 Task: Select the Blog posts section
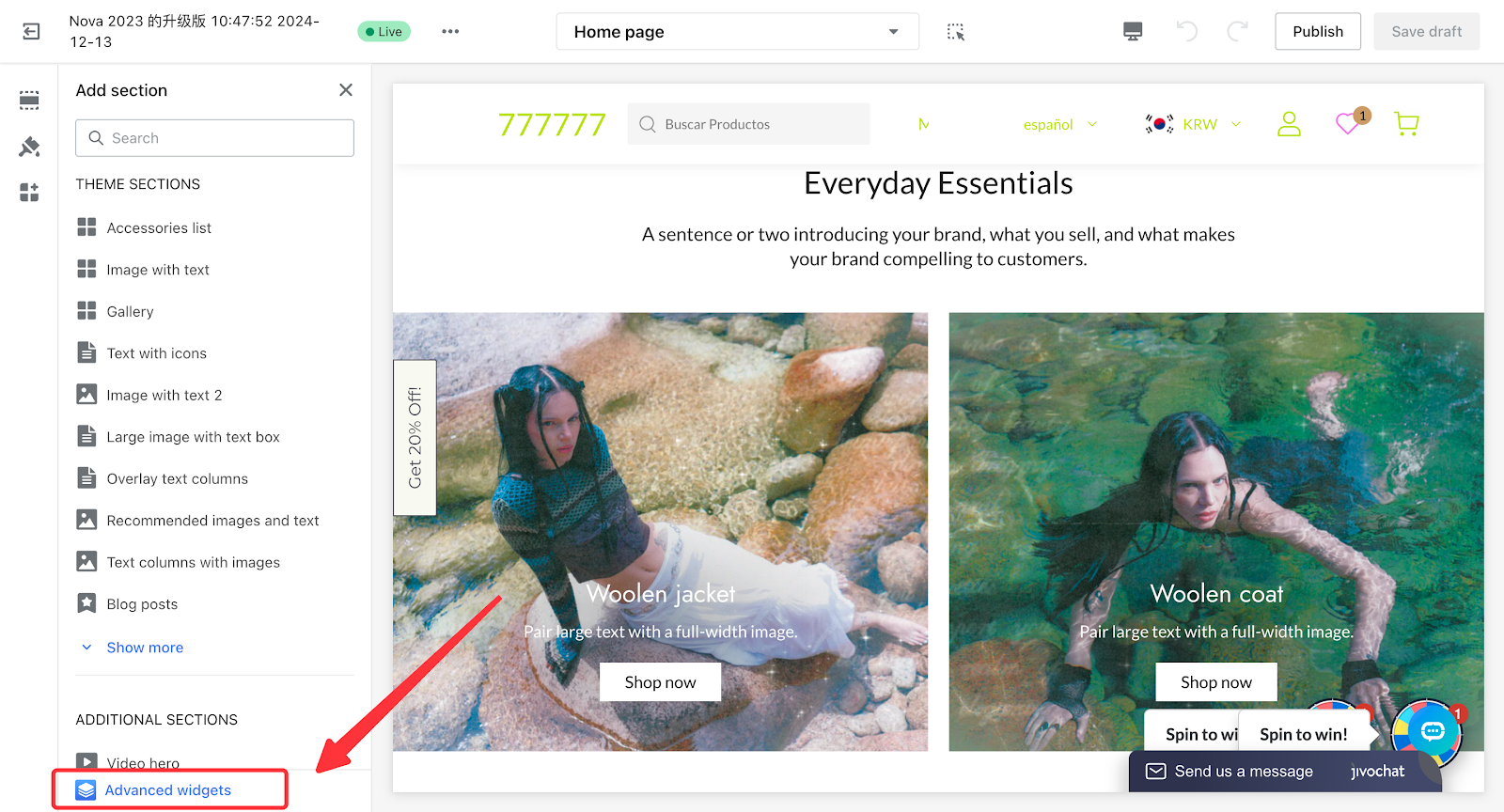tap(142, 604)
